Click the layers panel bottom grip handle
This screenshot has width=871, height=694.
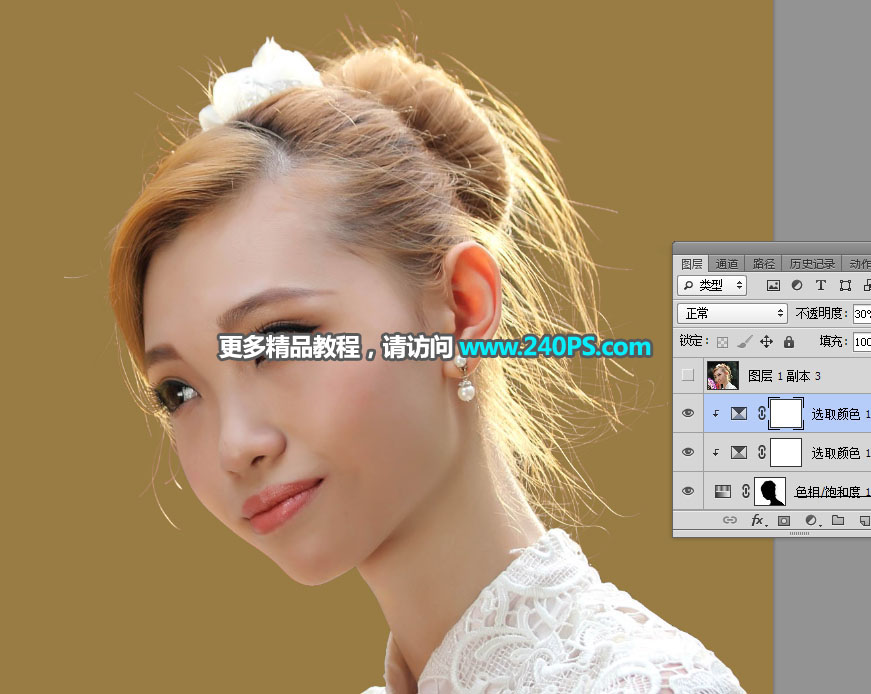pyautogui.click(x=799, y=533)
